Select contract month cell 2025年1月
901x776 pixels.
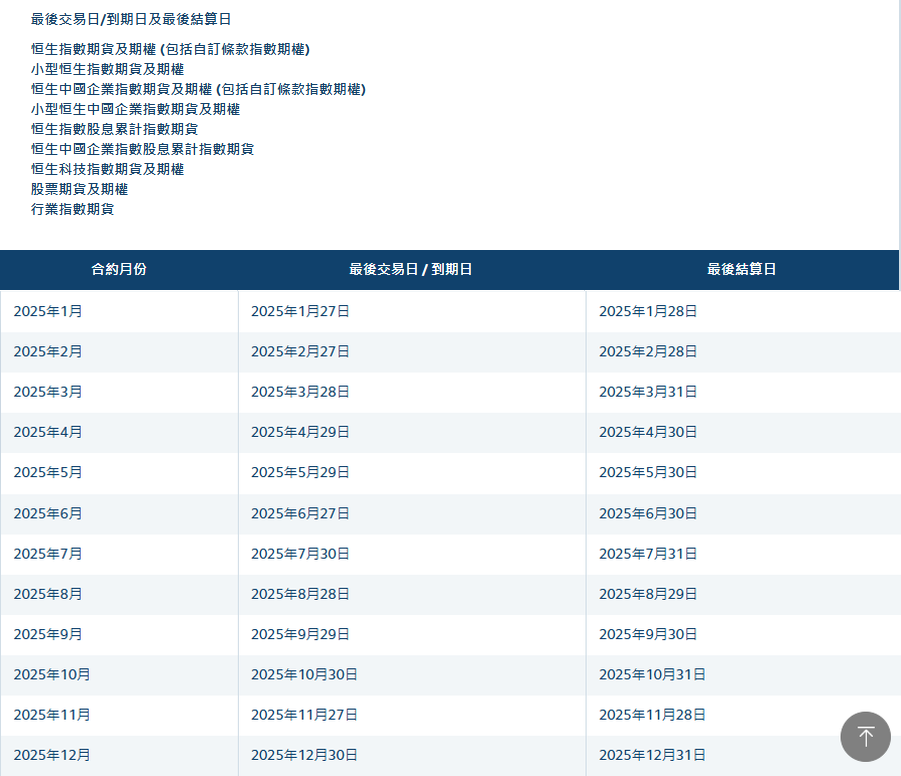coord(119,312)
